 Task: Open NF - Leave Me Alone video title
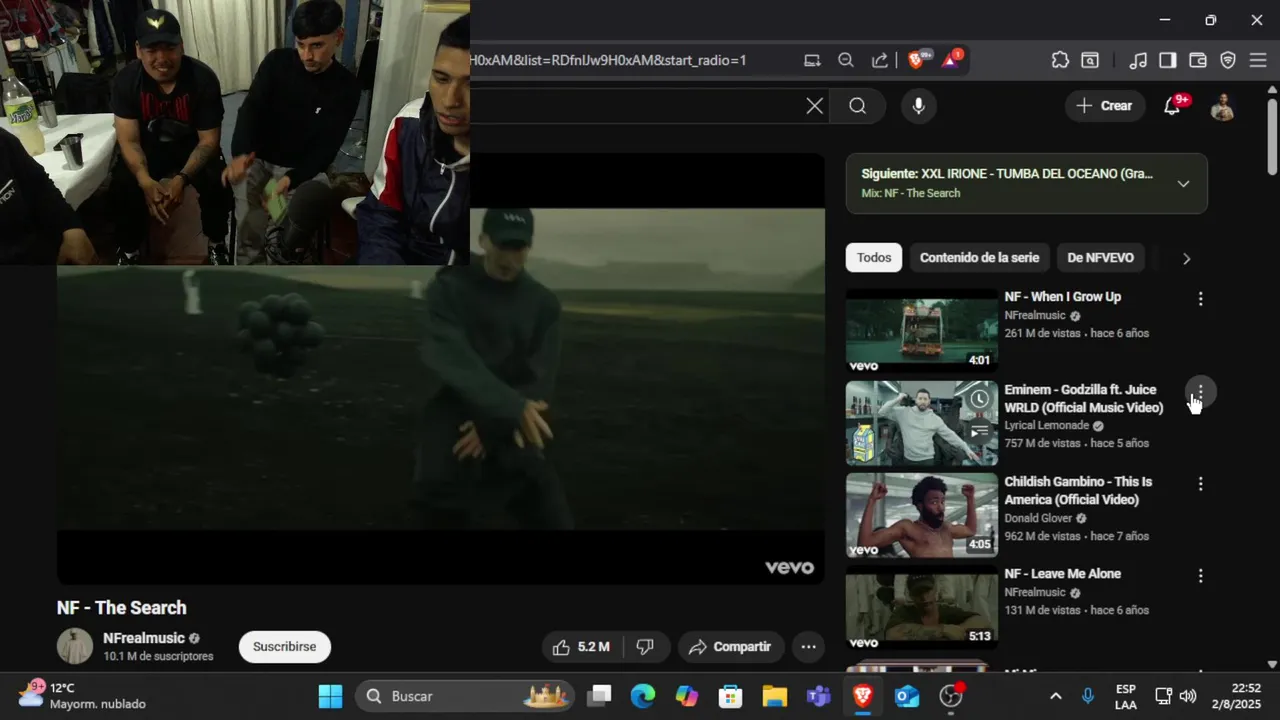(1062, 574)
